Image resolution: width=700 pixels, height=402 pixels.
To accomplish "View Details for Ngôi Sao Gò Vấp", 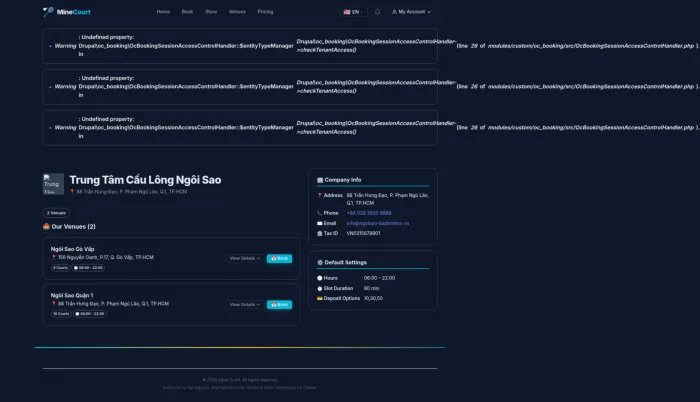I will [x=245, y=258].
